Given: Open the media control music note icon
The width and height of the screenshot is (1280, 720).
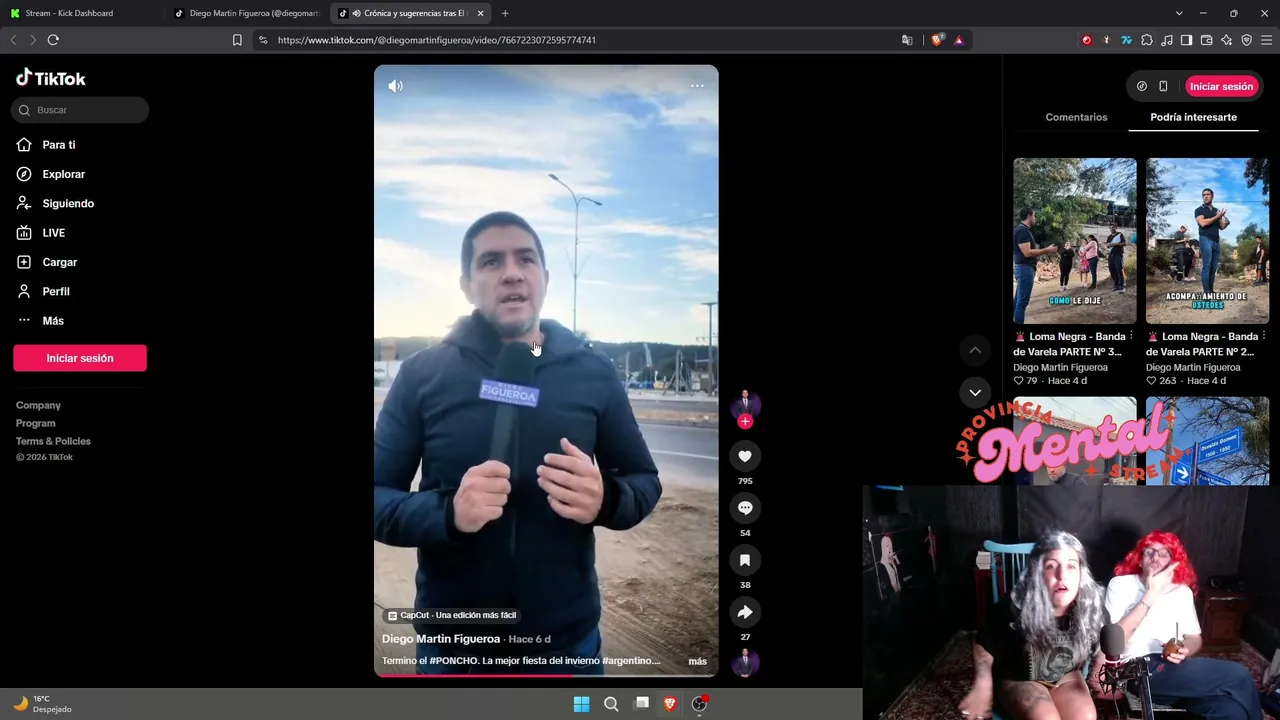Looking at the screenshot, I should [x=1167, y=40].
